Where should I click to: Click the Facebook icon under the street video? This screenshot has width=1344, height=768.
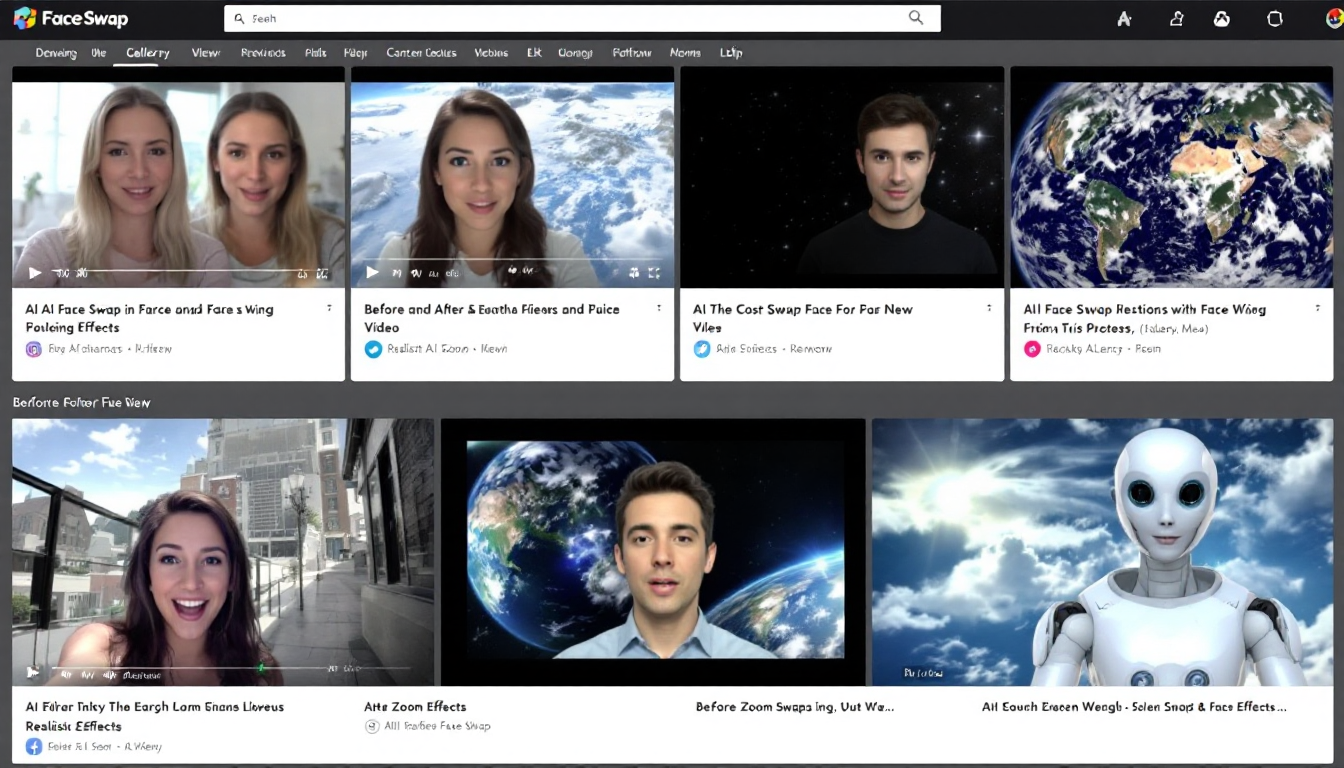pyautogui.click(x=34, y=746)
